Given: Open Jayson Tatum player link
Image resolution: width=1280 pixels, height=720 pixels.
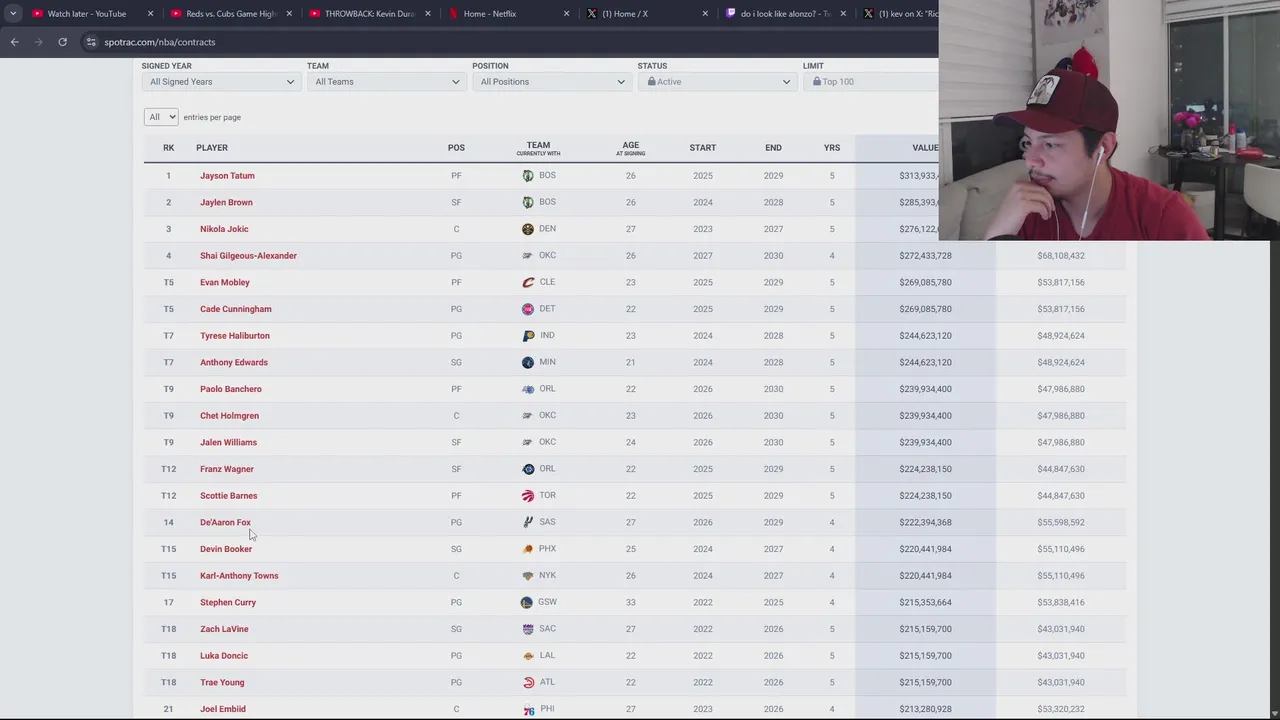Looking at the screenshot, I should pos(227,176).
